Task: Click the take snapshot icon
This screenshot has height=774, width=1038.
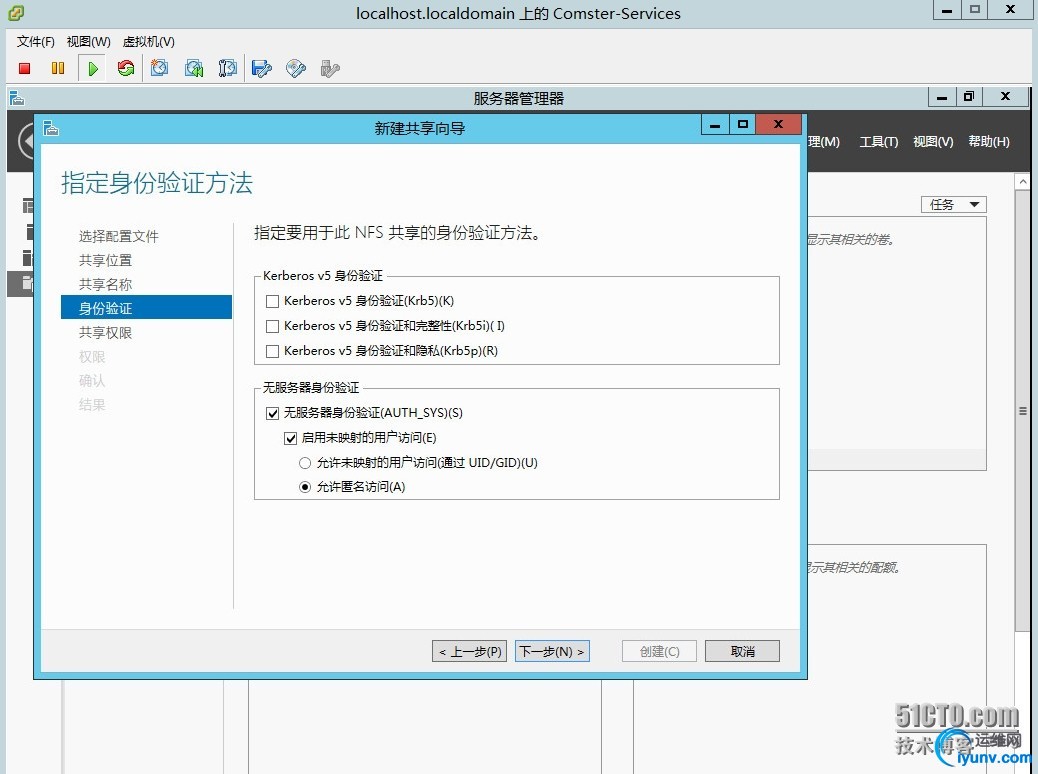Action: [x=159, y=68]
